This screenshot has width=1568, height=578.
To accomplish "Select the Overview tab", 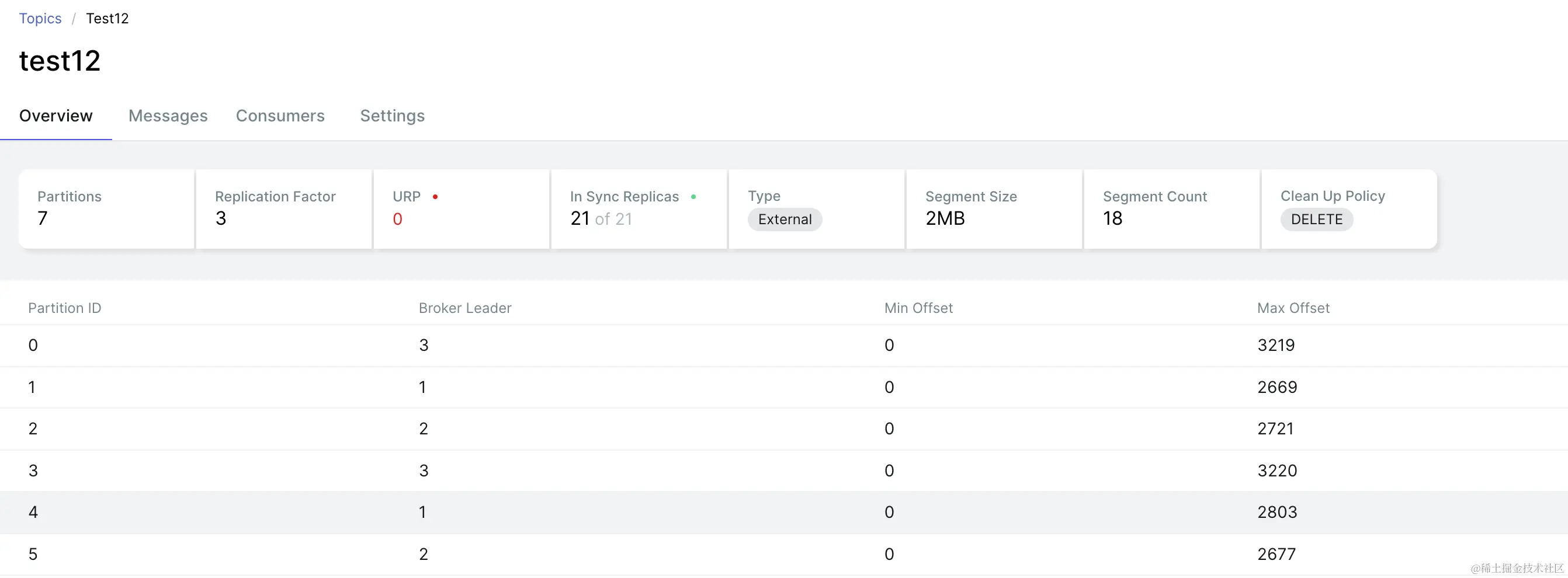I will (56, 116).
